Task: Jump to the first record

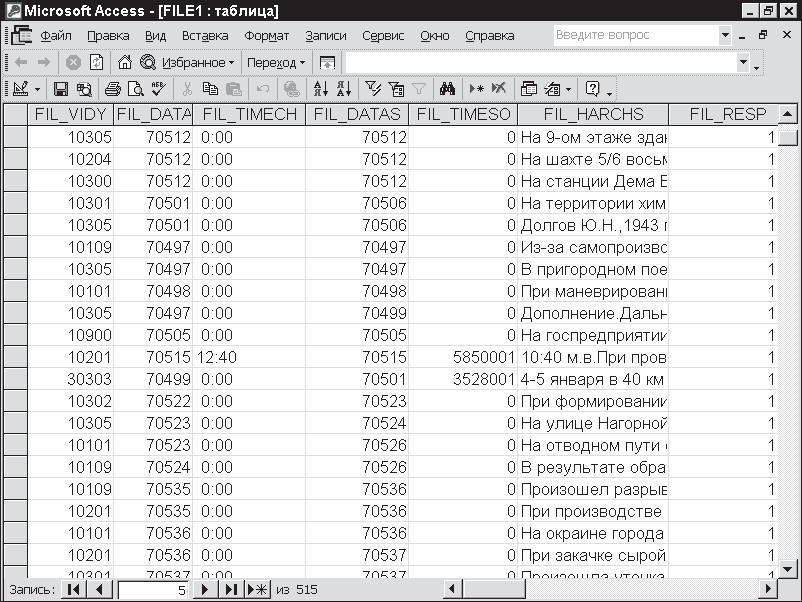Action: tap(73, 590)
